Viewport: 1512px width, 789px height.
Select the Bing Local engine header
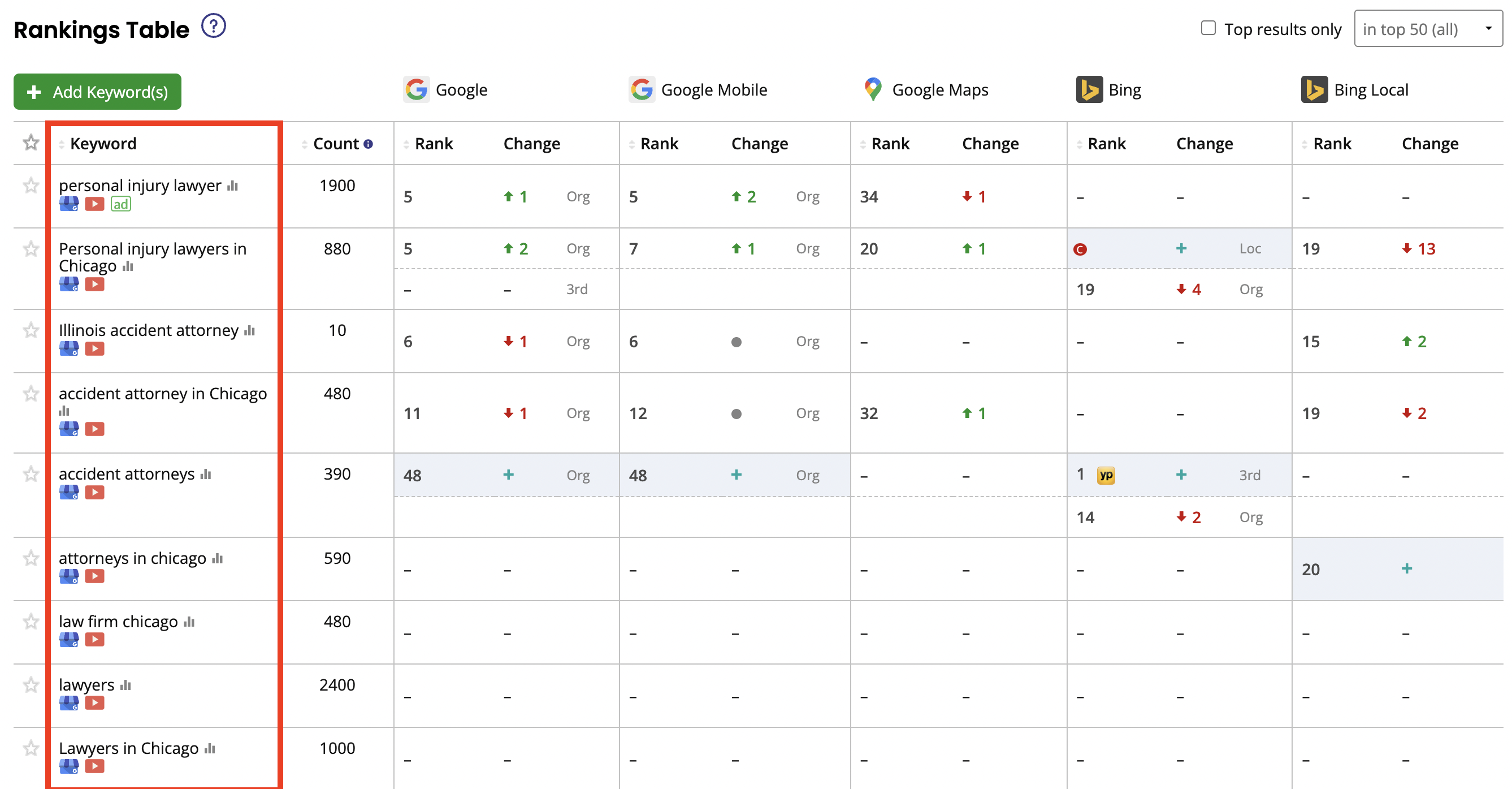[x=1355, y=90]
